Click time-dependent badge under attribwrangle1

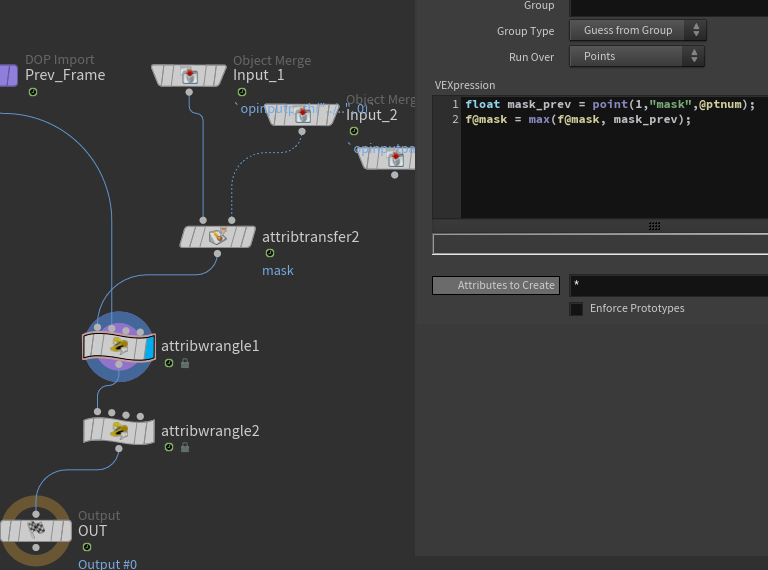169,363
